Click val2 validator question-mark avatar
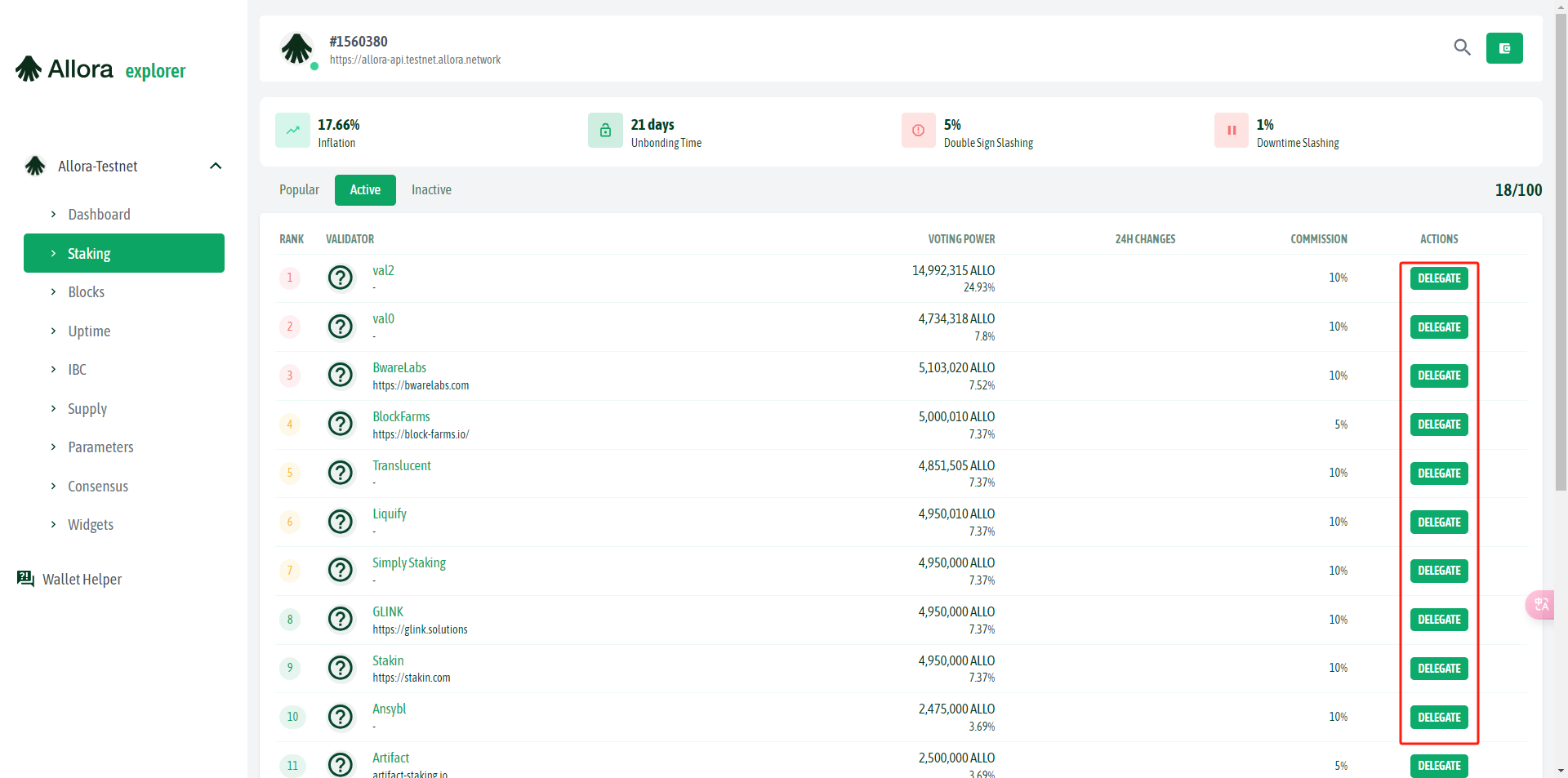The width and height of the screenshot is (1568, 778). coord(341,278)
